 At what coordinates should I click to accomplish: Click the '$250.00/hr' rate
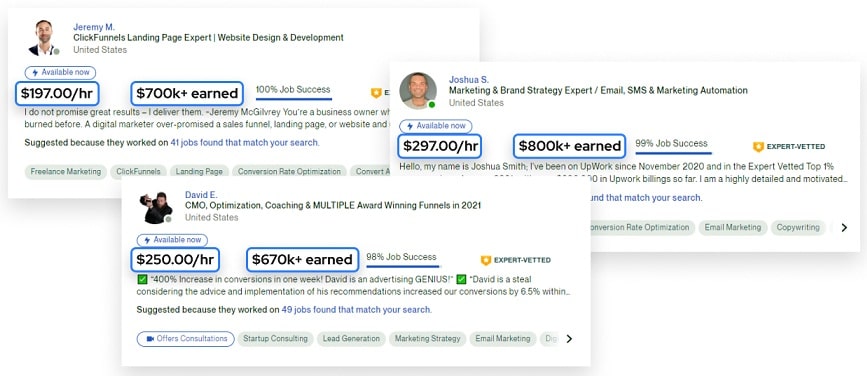(175, 259)
